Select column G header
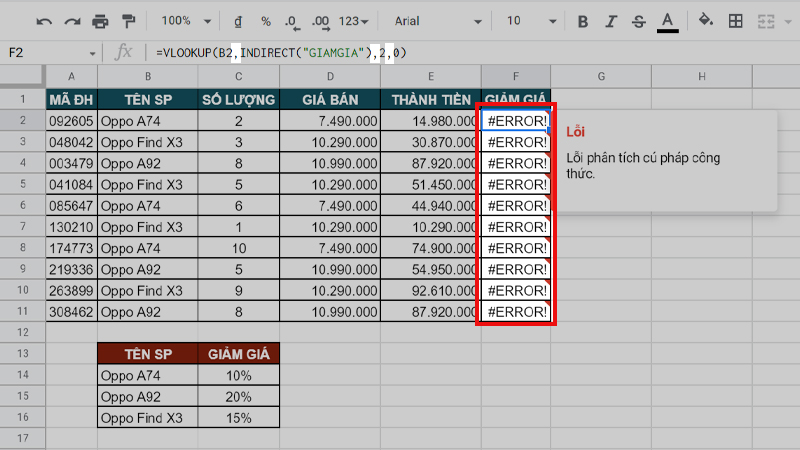The height and width of the screenshot is (450, 800). (601, 77)
